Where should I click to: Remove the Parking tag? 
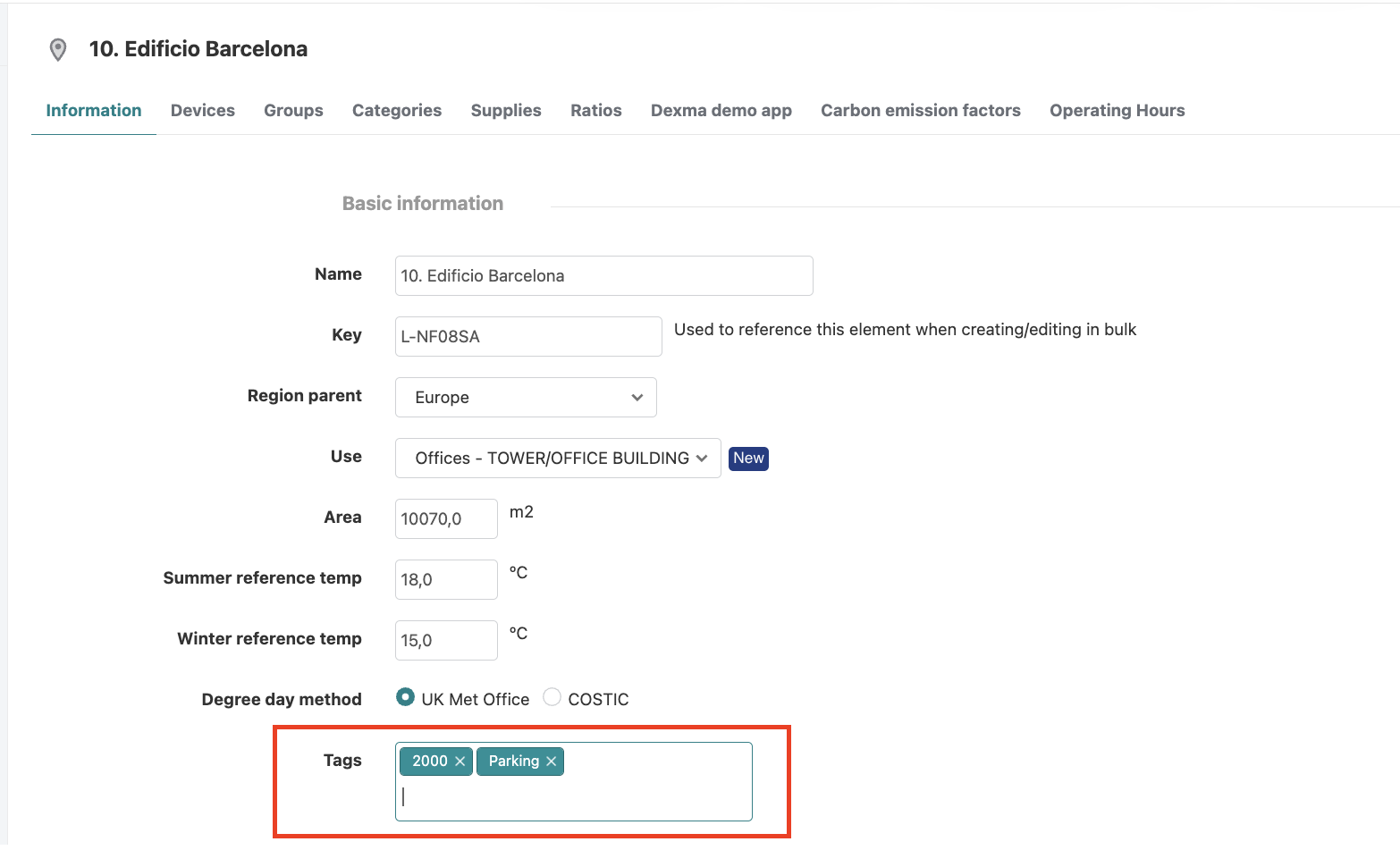tap(552, 762)
